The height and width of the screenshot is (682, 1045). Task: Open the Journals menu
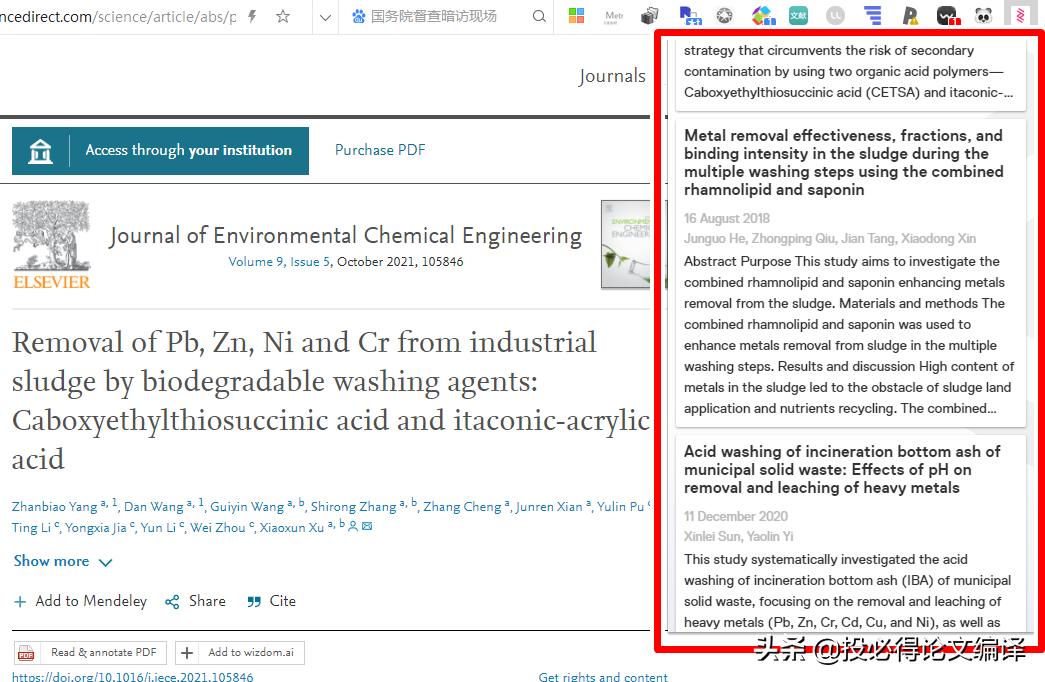612,75
